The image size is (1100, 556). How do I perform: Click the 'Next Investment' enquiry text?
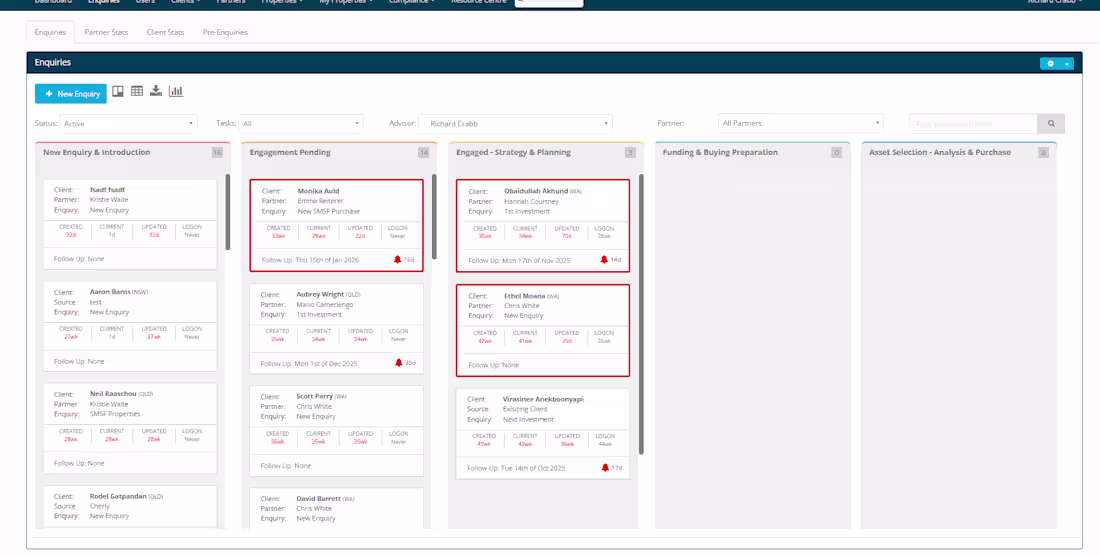[528, 419]
